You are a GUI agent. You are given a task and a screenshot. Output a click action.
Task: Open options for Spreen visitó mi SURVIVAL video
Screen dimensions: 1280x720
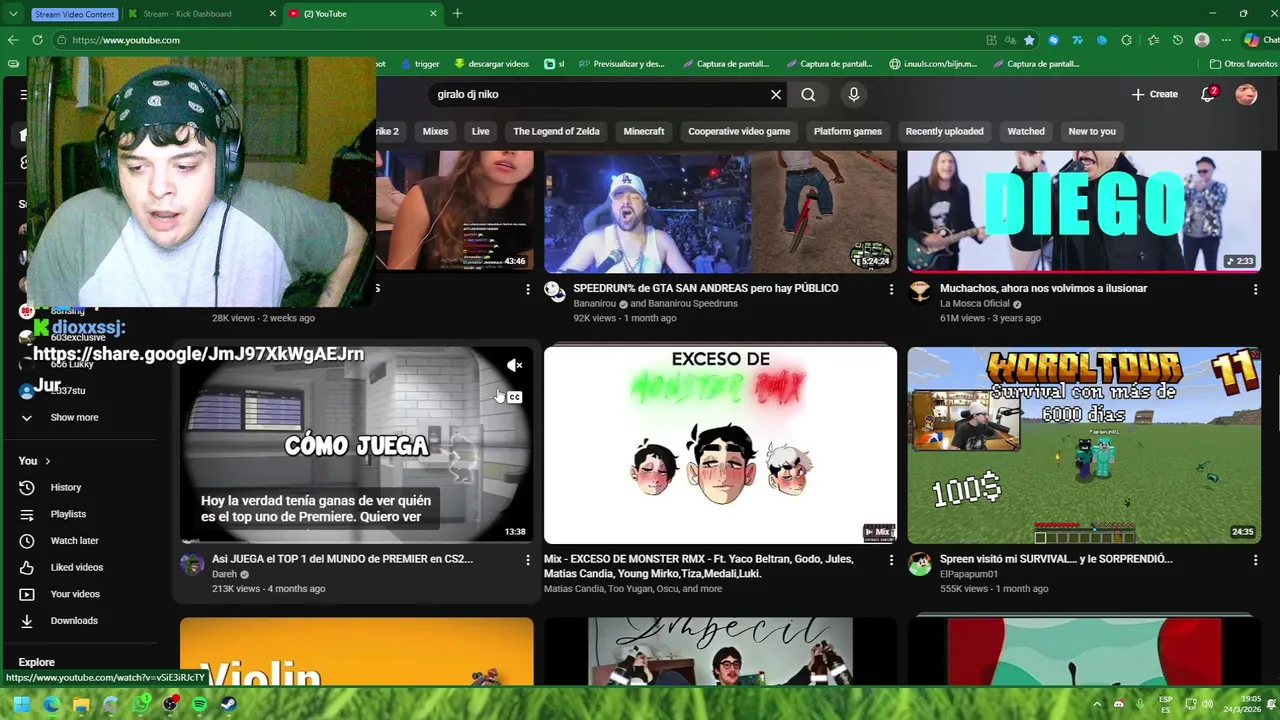click(x=1255, y=560)
